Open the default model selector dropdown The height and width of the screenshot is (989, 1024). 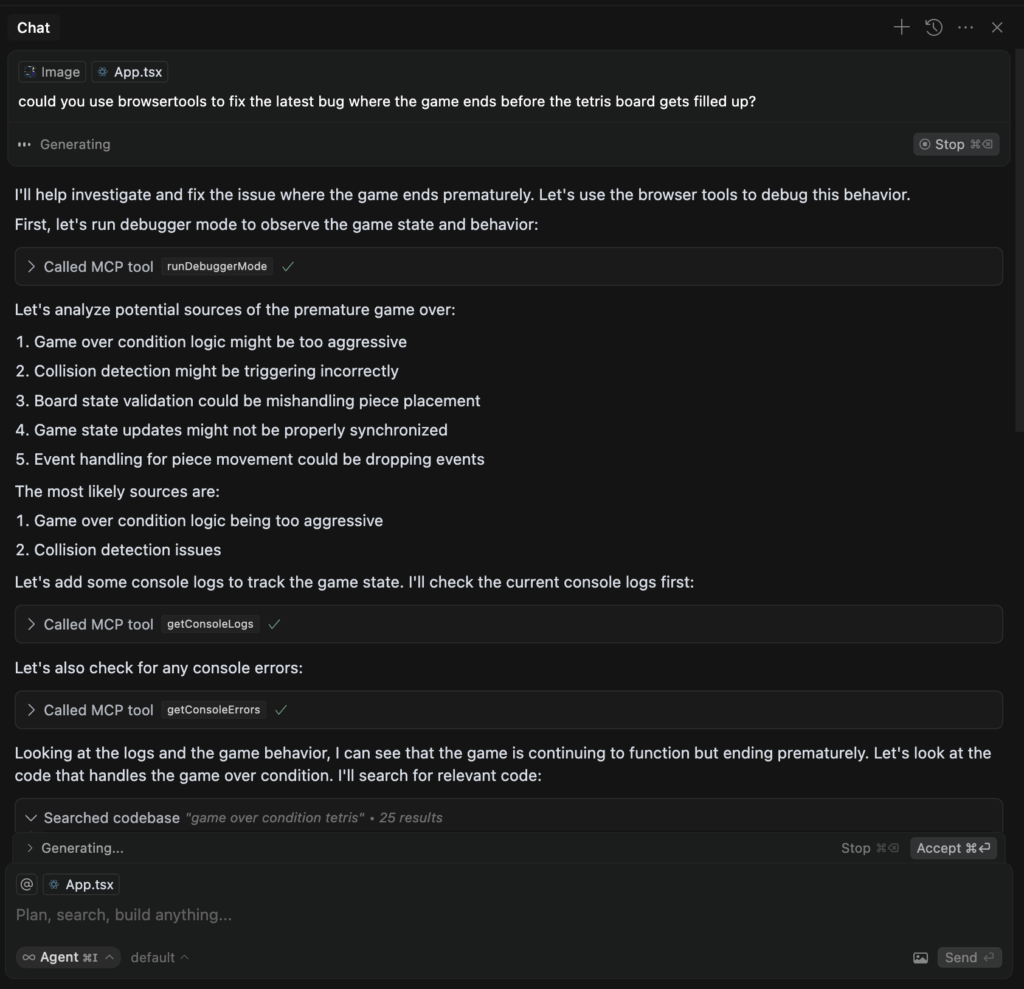159,957
